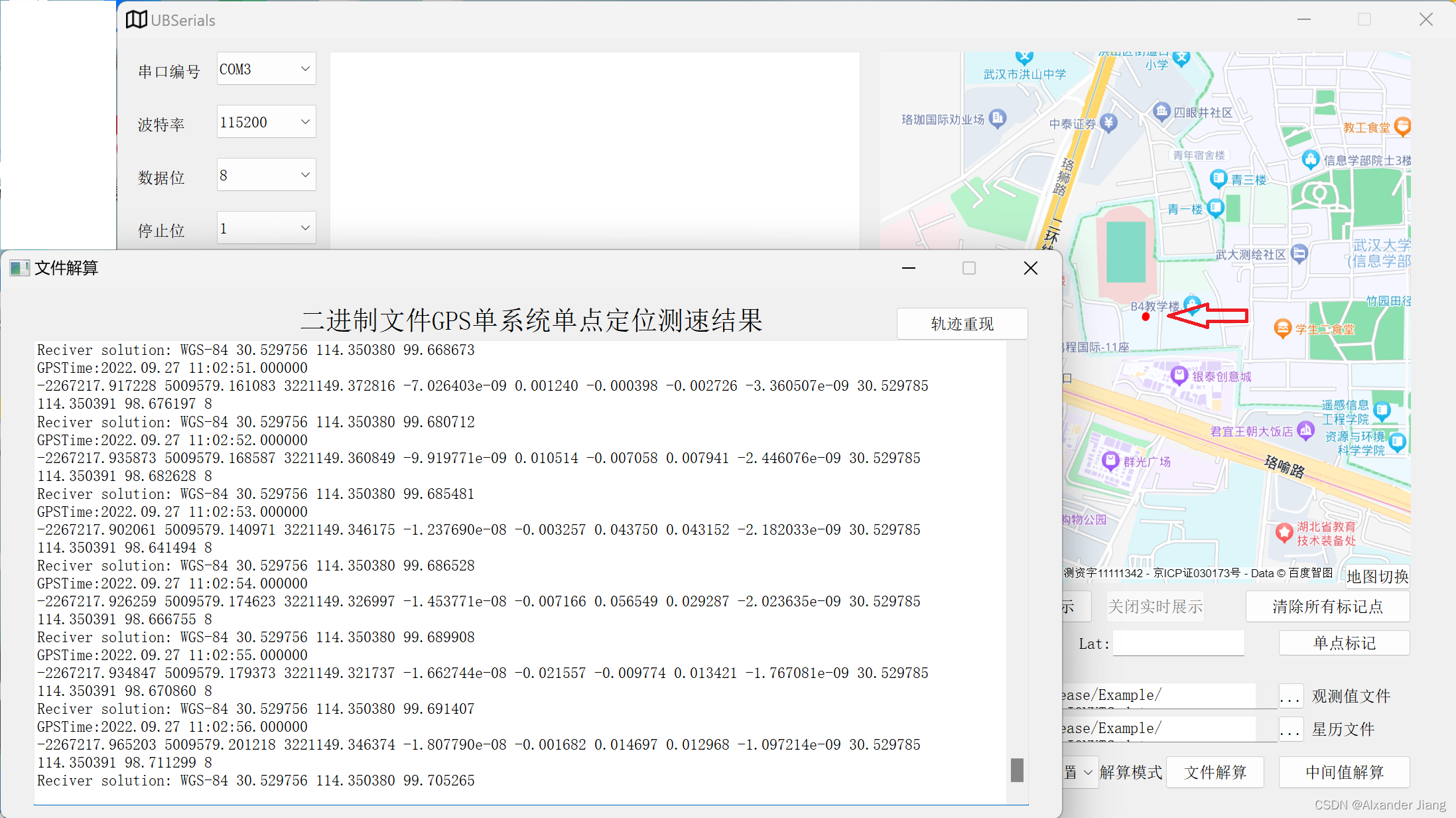Click the 珞喻路 road label on map
1456x818 pixels.
pyautogui.click(x=1285, y=467)
